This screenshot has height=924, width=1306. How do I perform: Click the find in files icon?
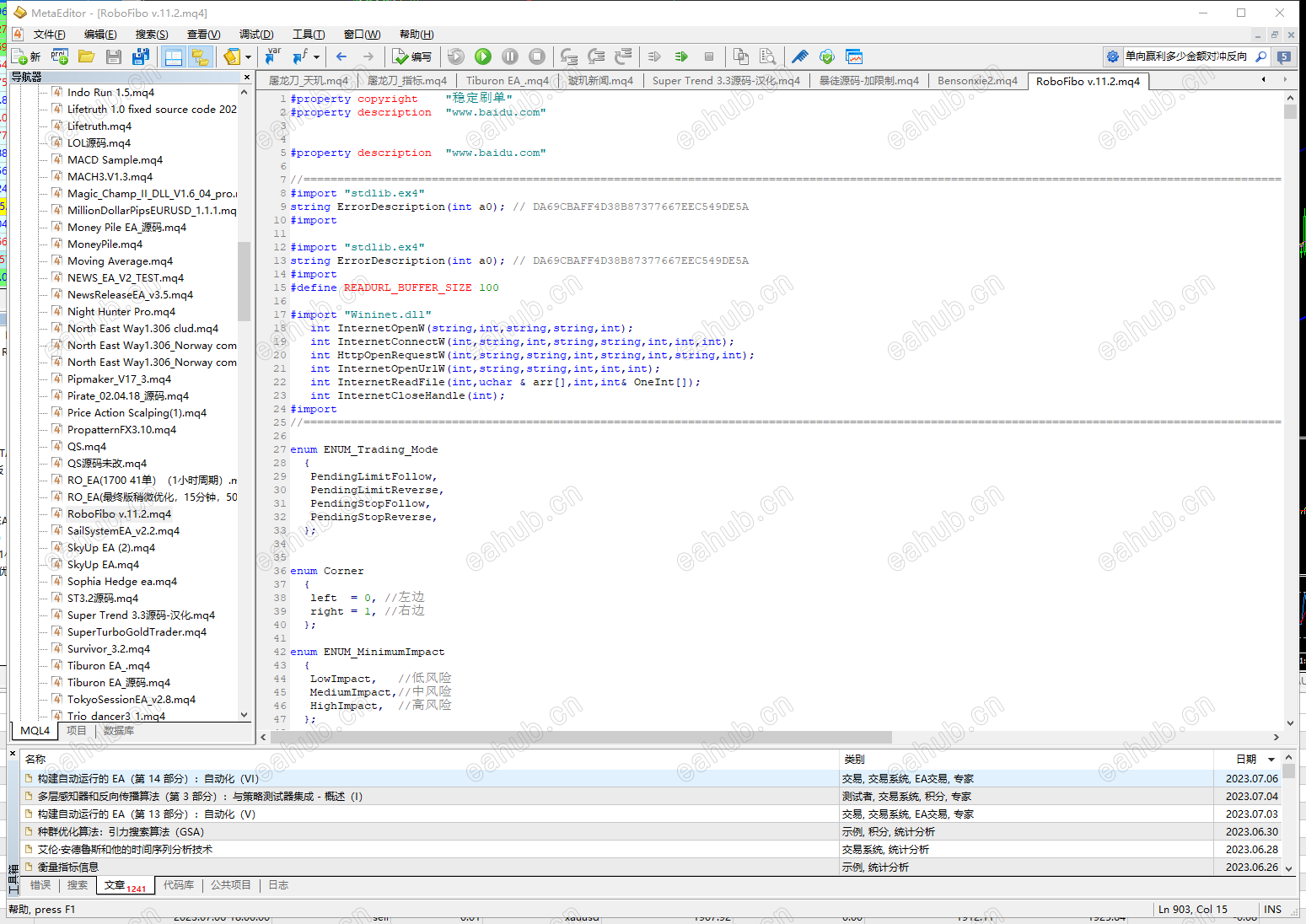pos(767,56)
